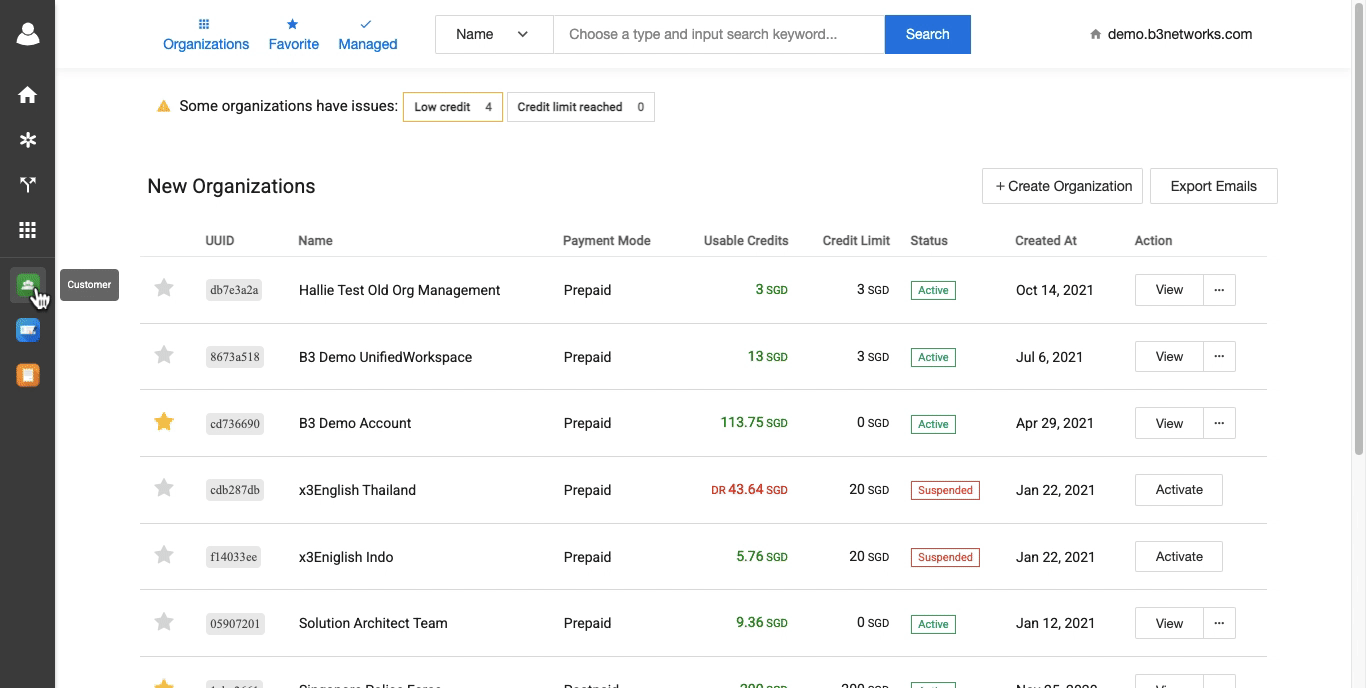Toggle favorite star for x3English Thailand
The height and width of the screenshot is (688, 1366).
point(164,488)
